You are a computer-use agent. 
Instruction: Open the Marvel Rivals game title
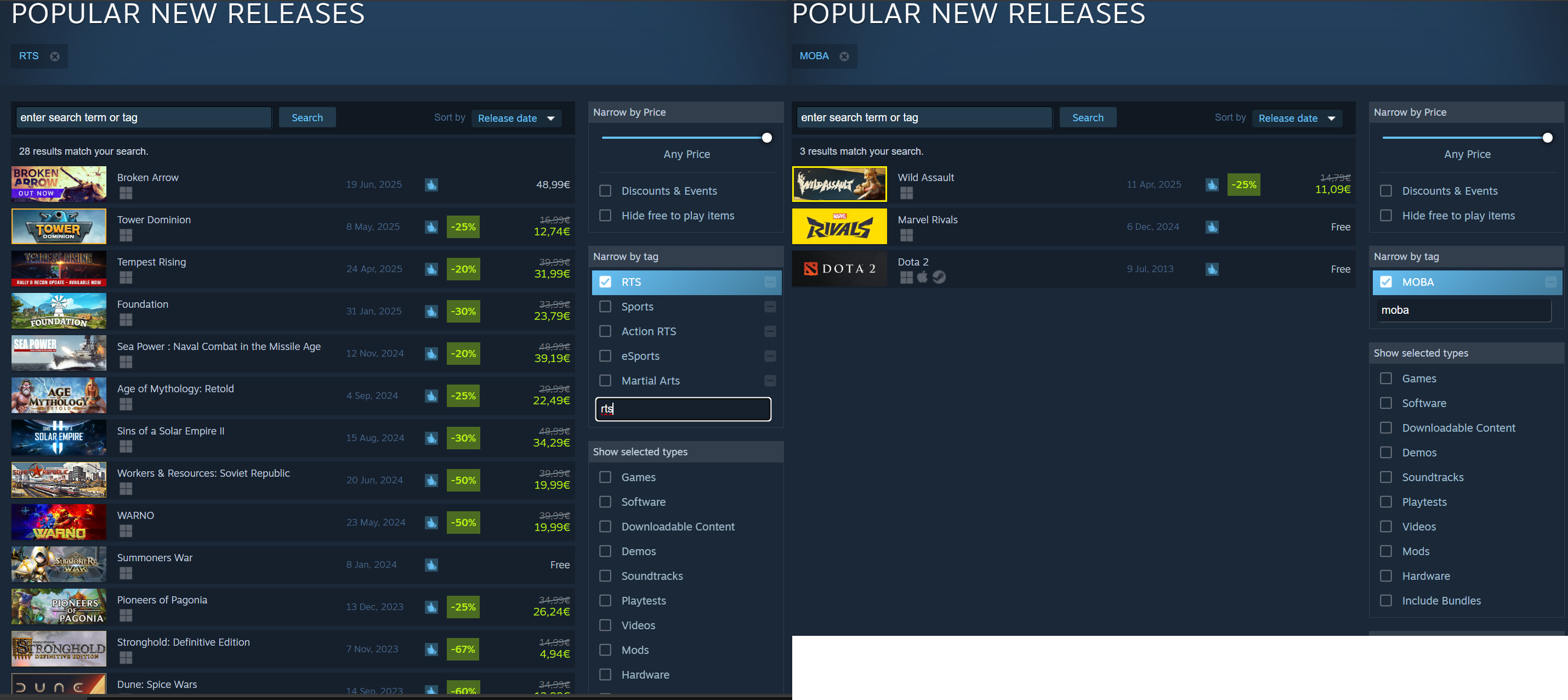point(928,220)
